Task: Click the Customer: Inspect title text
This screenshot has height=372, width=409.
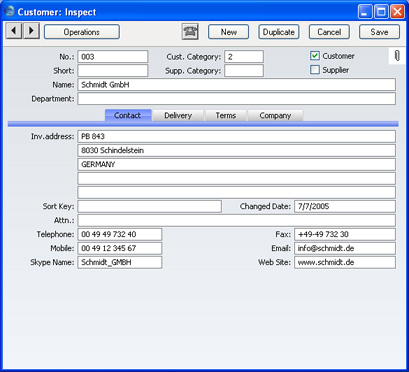Action: tap(57, 12)
